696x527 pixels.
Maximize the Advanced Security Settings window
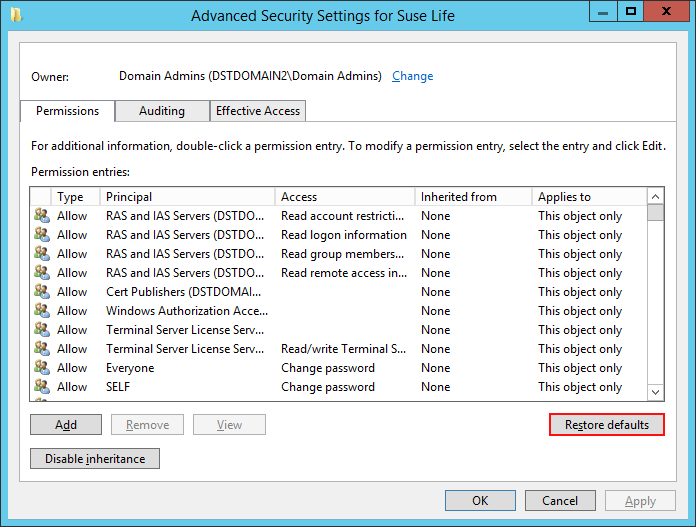tap(631, 12)
